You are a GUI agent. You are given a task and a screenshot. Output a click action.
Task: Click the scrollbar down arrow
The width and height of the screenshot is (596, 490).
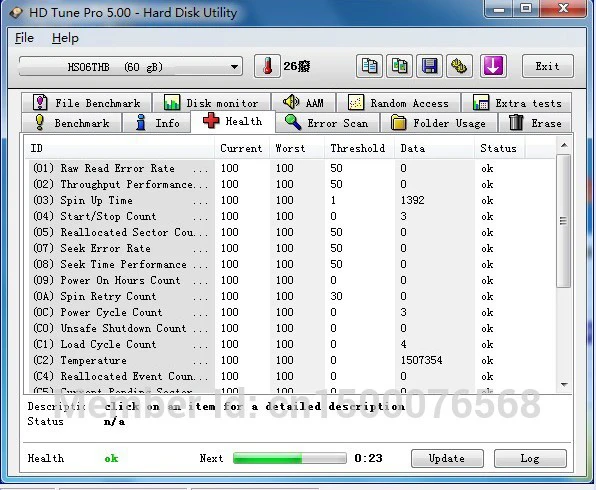pyautogui.click(x=564, y=385)
